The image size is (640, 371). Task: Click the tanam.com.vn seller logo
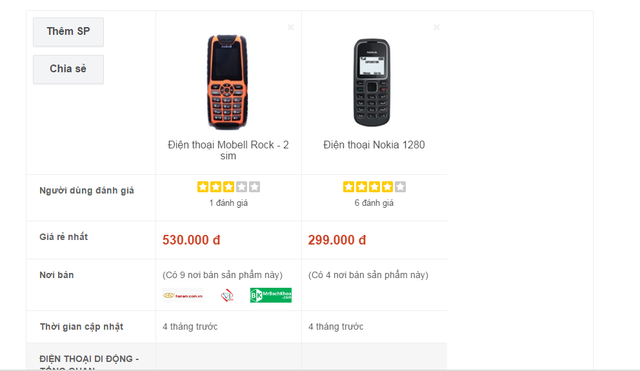[x=183, y=295]
